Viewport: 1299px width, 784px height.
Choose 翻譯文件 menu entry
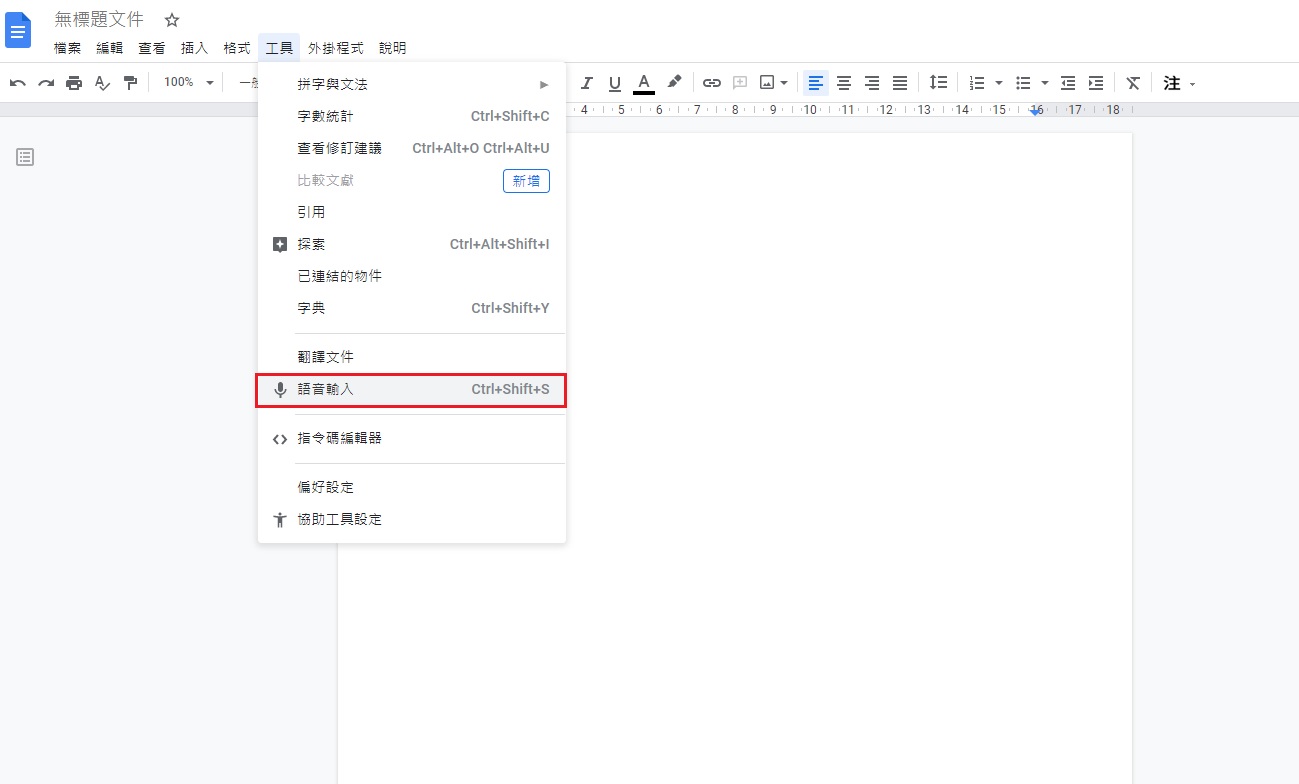coord(326,357)
